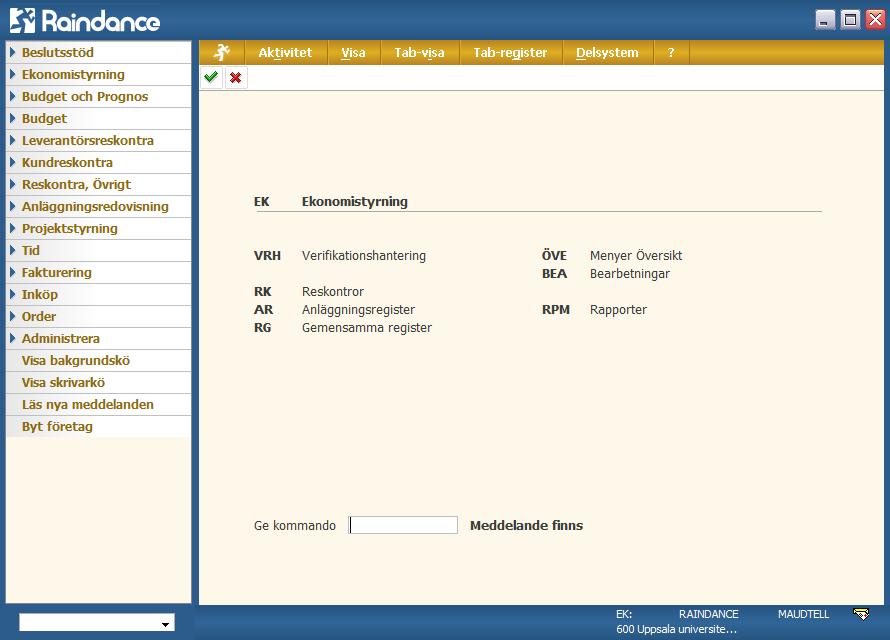The image size is (890, 640).
Task: Expand the Fakturering arrow
Action: 12,272
